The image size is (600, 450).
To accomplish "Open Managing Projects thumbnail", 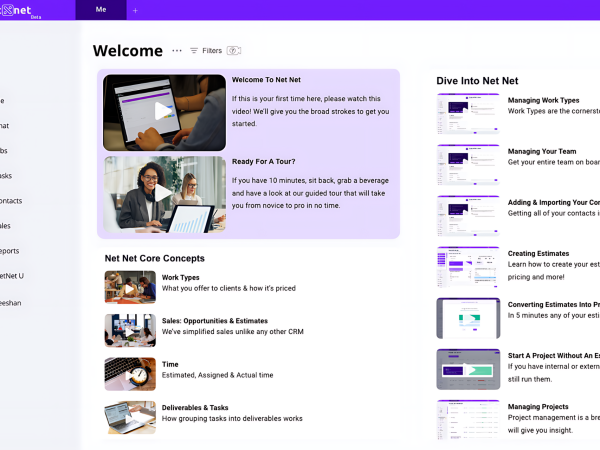I will tap(468, 420).
